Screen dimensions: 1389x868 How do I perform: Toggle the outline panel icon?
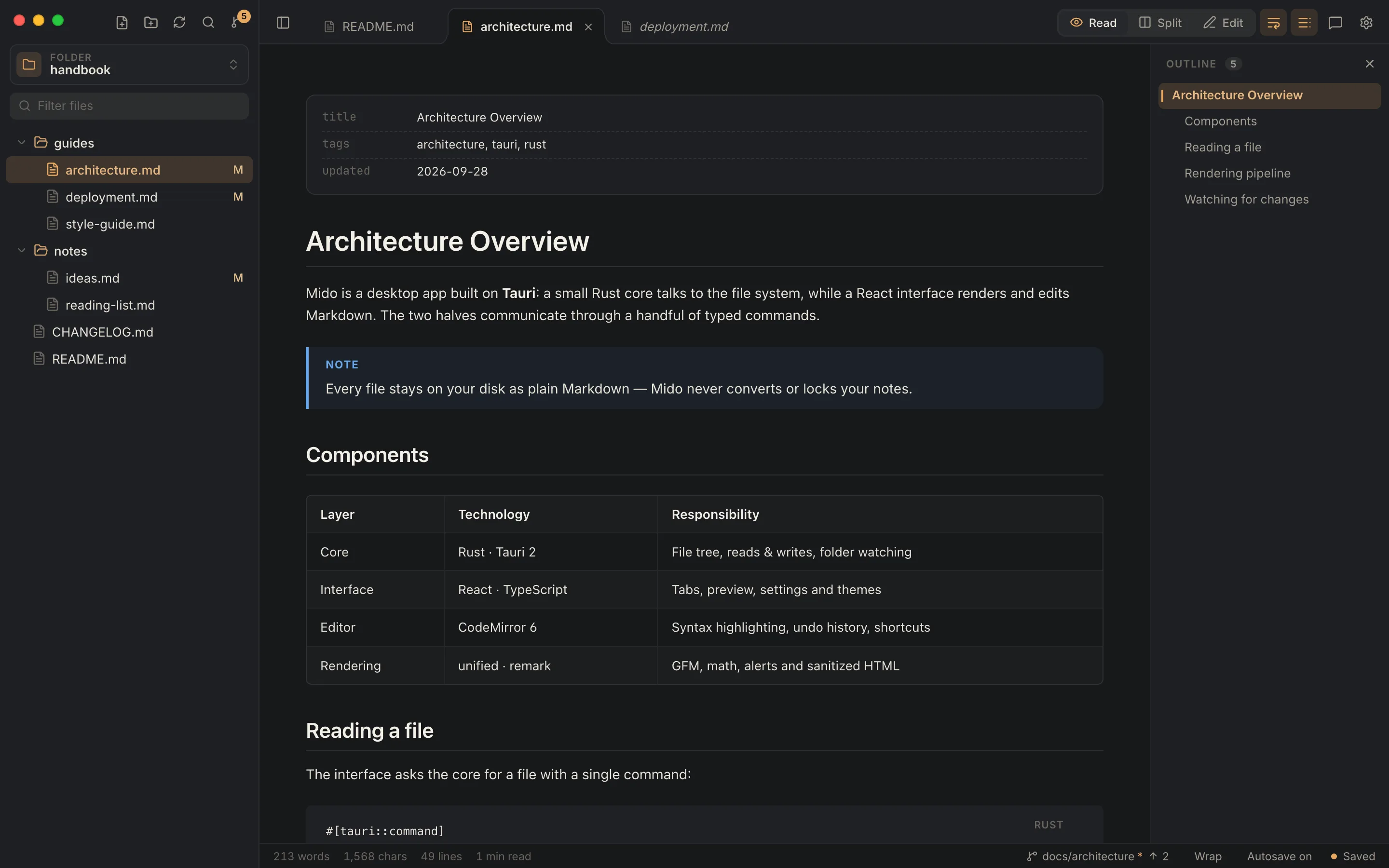(x=1304, y=22)
